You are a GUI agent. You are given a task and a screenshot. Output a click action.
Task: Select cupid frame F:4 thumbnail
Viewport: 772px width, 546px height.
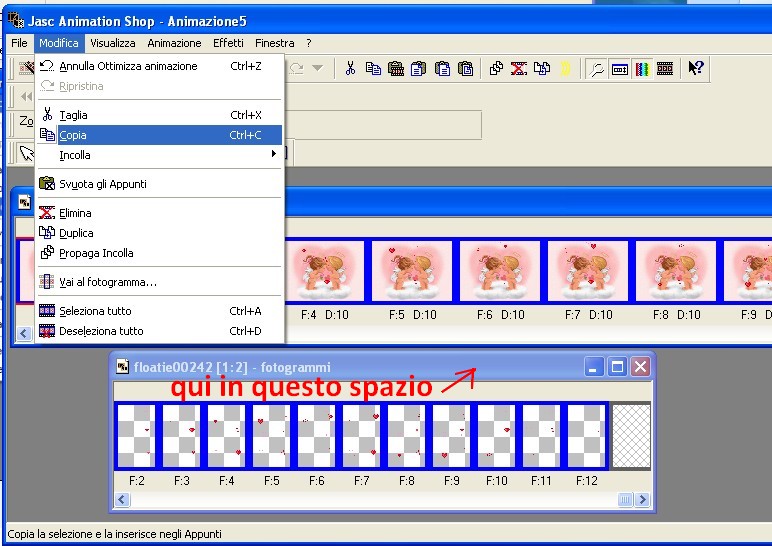pyautogui.click(x=324, y=270)
